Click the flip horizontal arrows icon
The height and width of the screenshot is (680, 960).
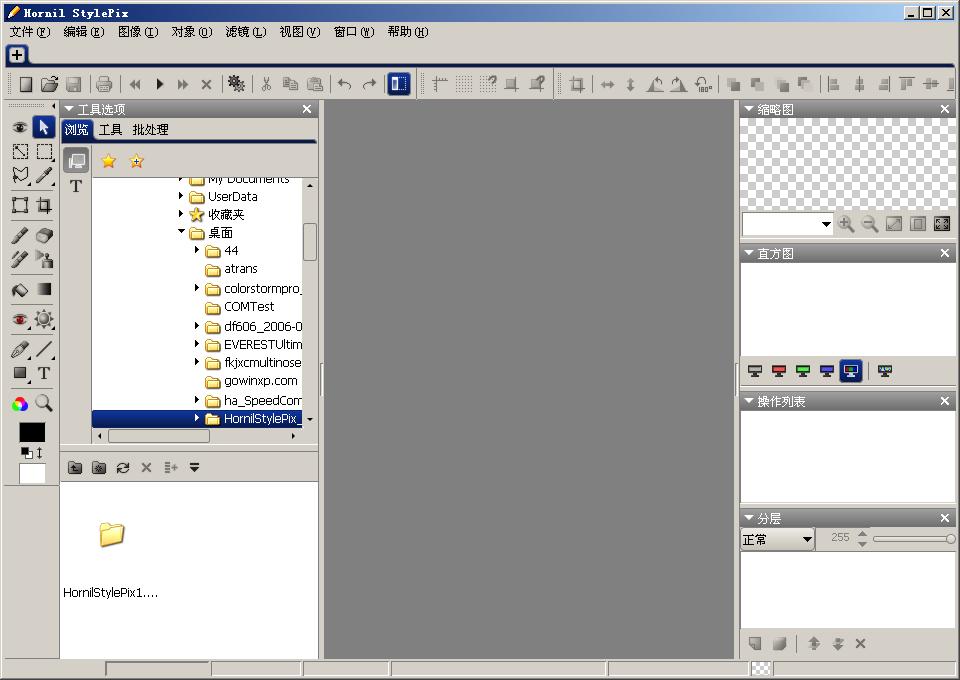[607, 84]
